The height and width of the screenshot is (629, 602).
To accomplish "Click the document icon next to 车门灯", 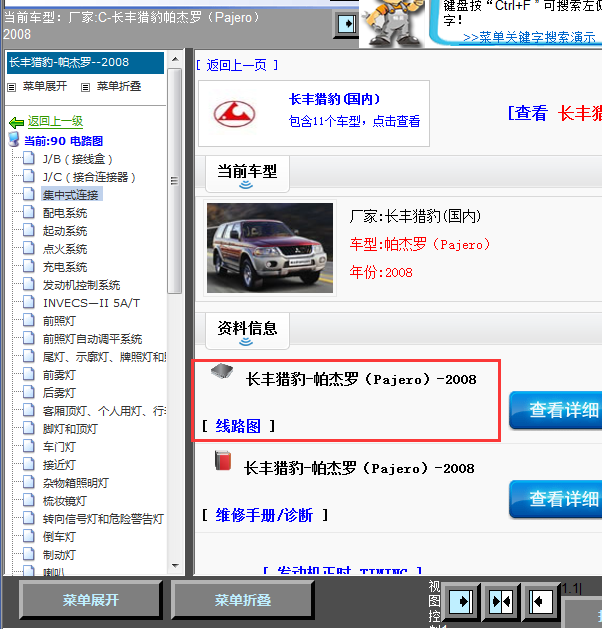I will (28, 446).
